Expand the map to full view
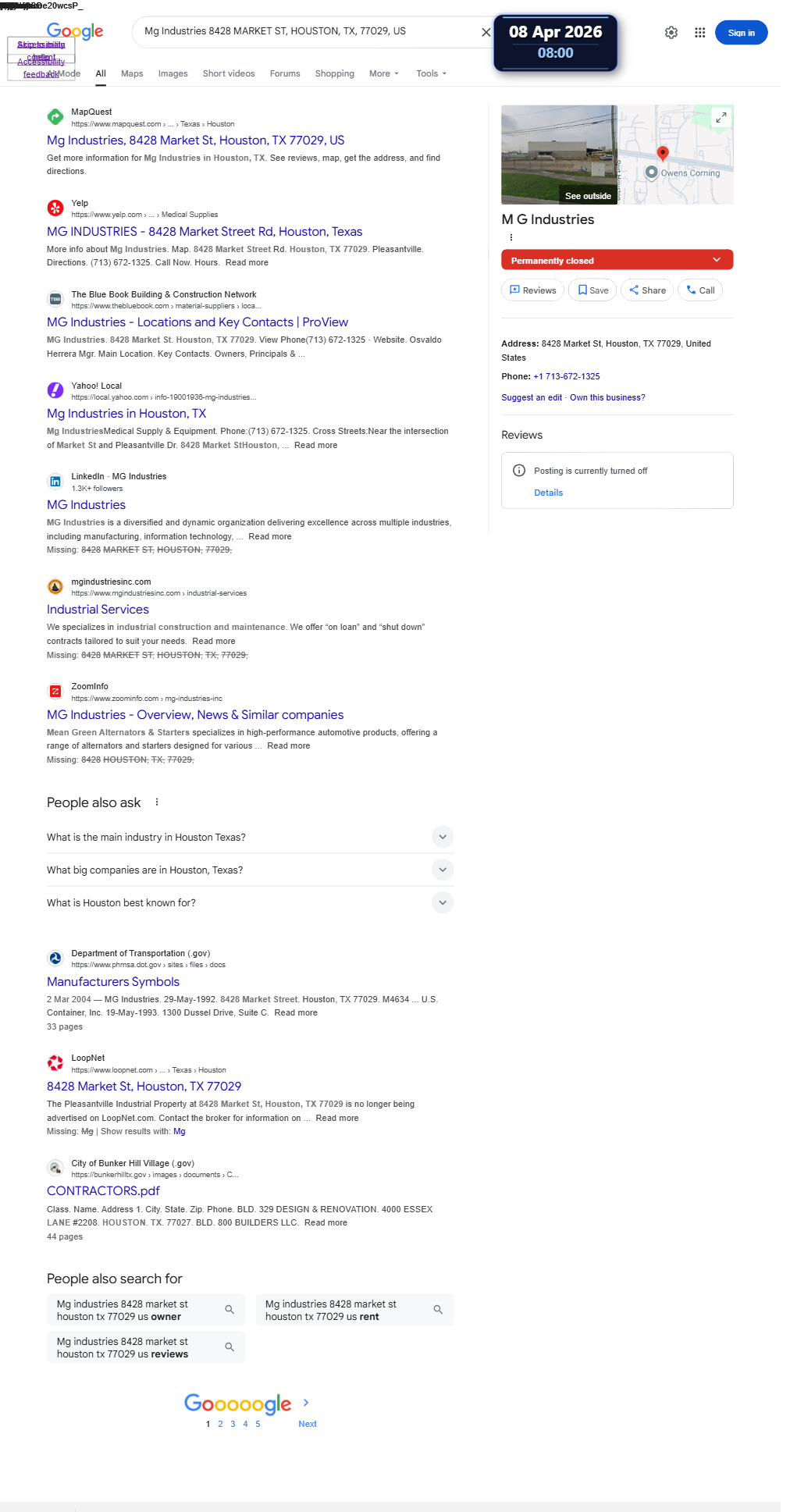 point(721,117)
